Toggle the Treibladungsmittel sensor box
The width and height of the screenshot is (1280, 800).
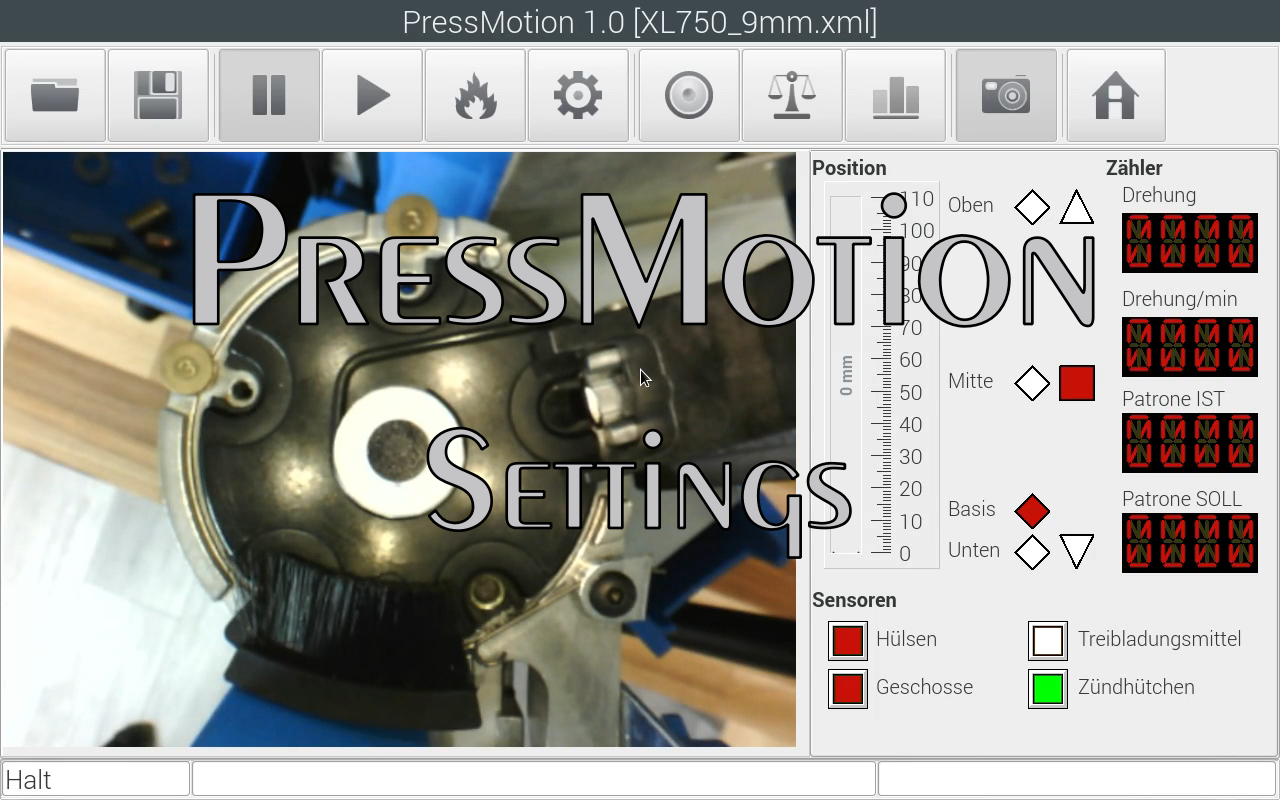pyautogui.click(x=1048, y=640)
